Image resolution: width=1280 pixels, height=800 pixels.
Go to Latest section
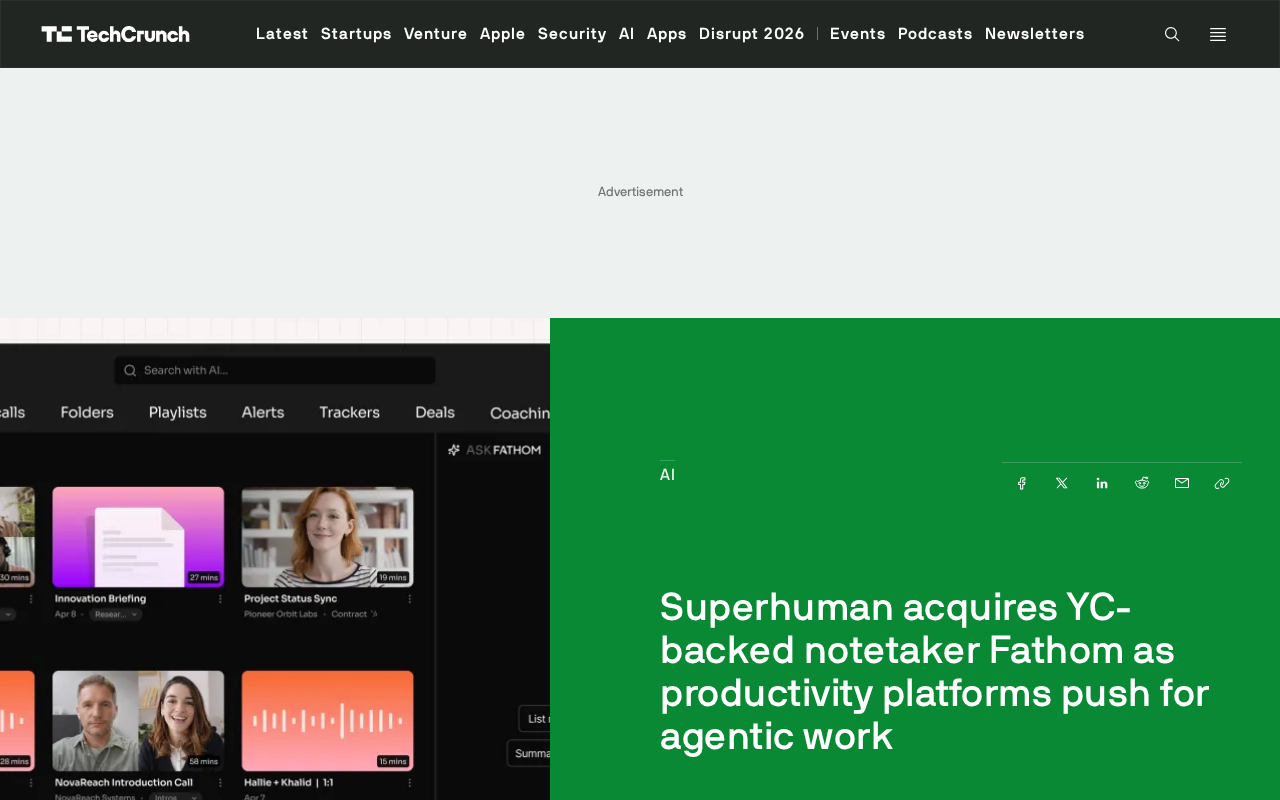(x=282, y=34)
